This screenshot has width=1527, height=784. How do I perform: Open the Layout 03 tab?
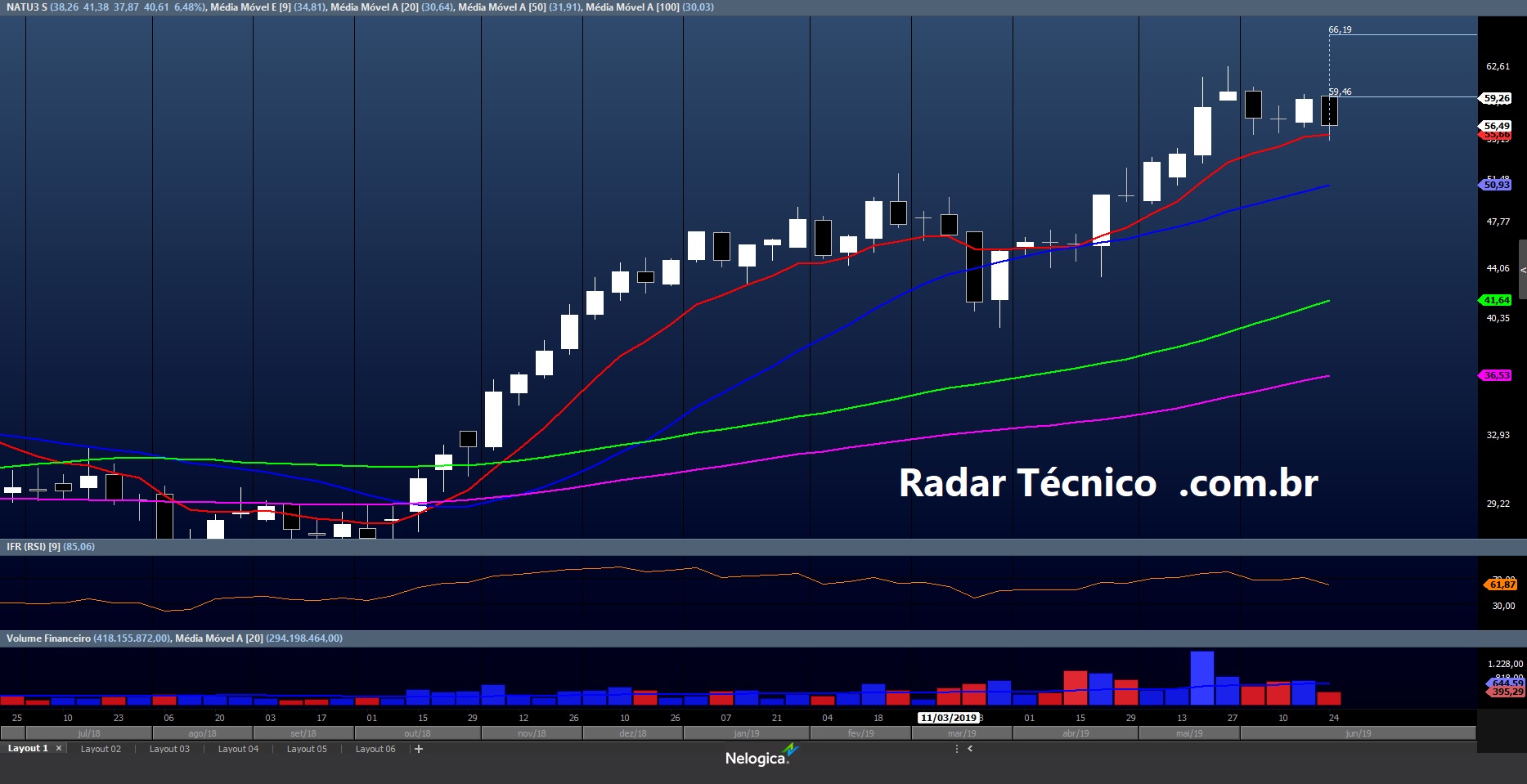click(x=169, y=749)
